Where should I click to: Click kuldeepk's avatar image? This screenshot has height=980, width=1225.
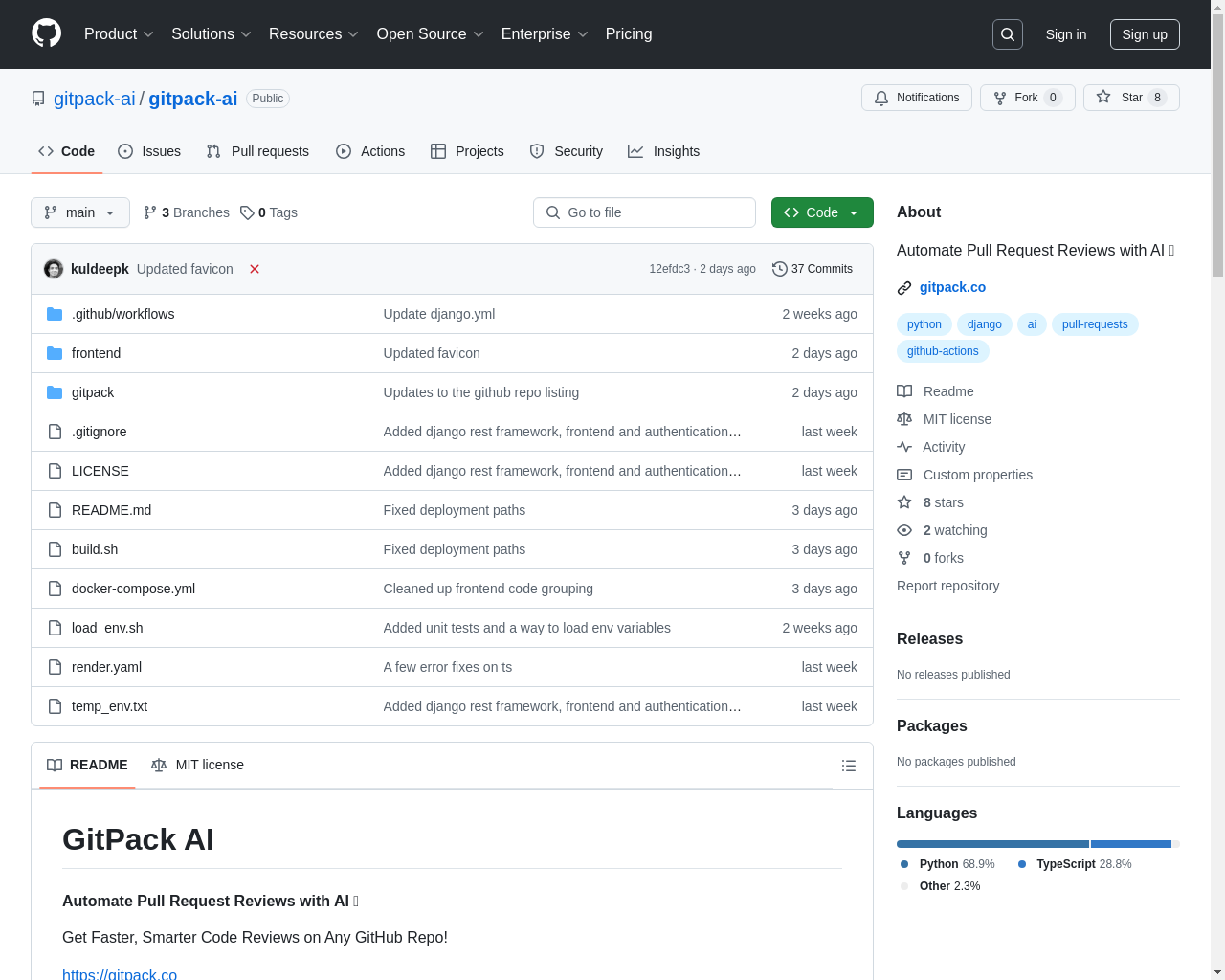pos(54,269)
